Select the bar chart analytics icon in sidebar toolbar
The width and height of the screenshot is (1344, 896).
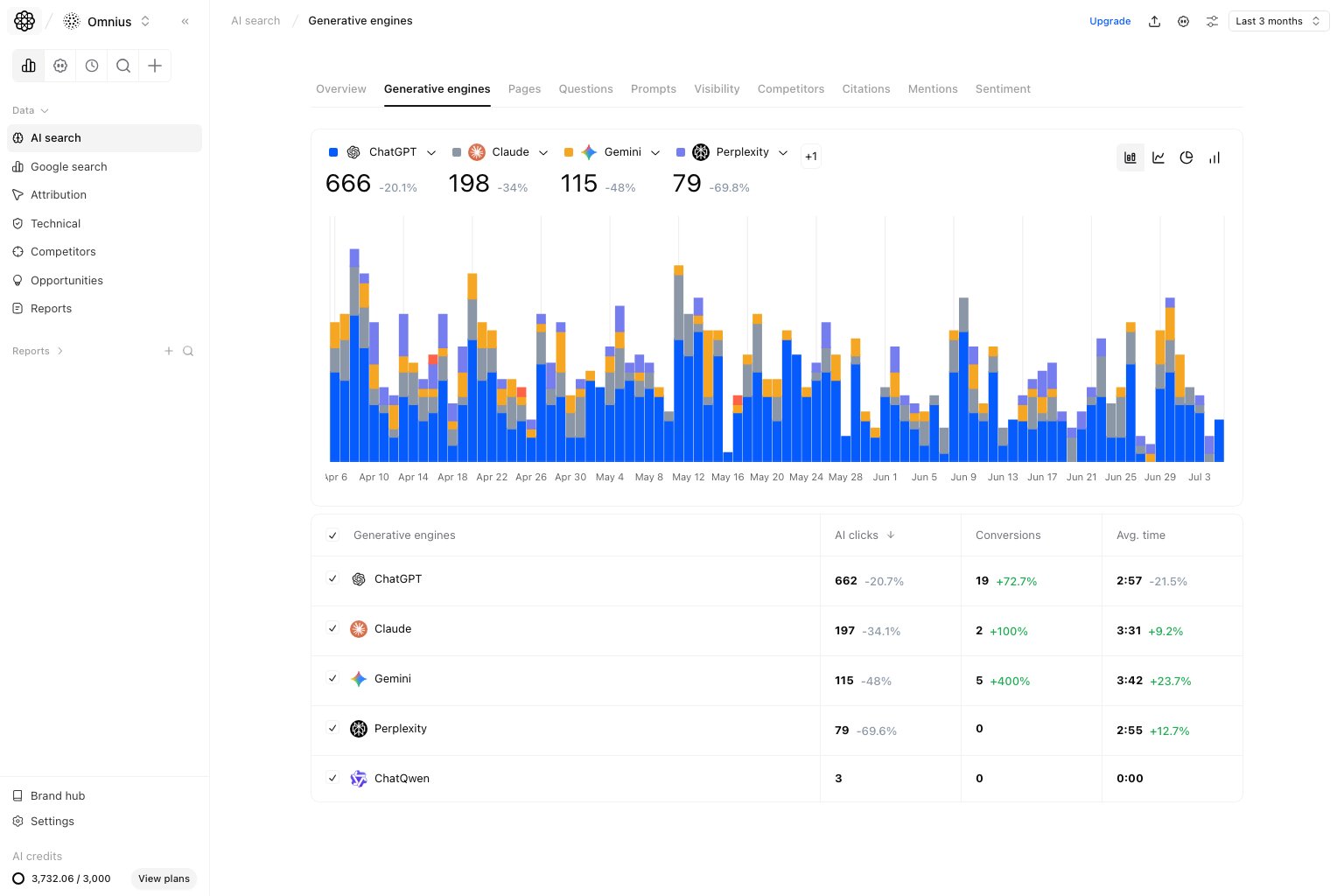(29, 66)
